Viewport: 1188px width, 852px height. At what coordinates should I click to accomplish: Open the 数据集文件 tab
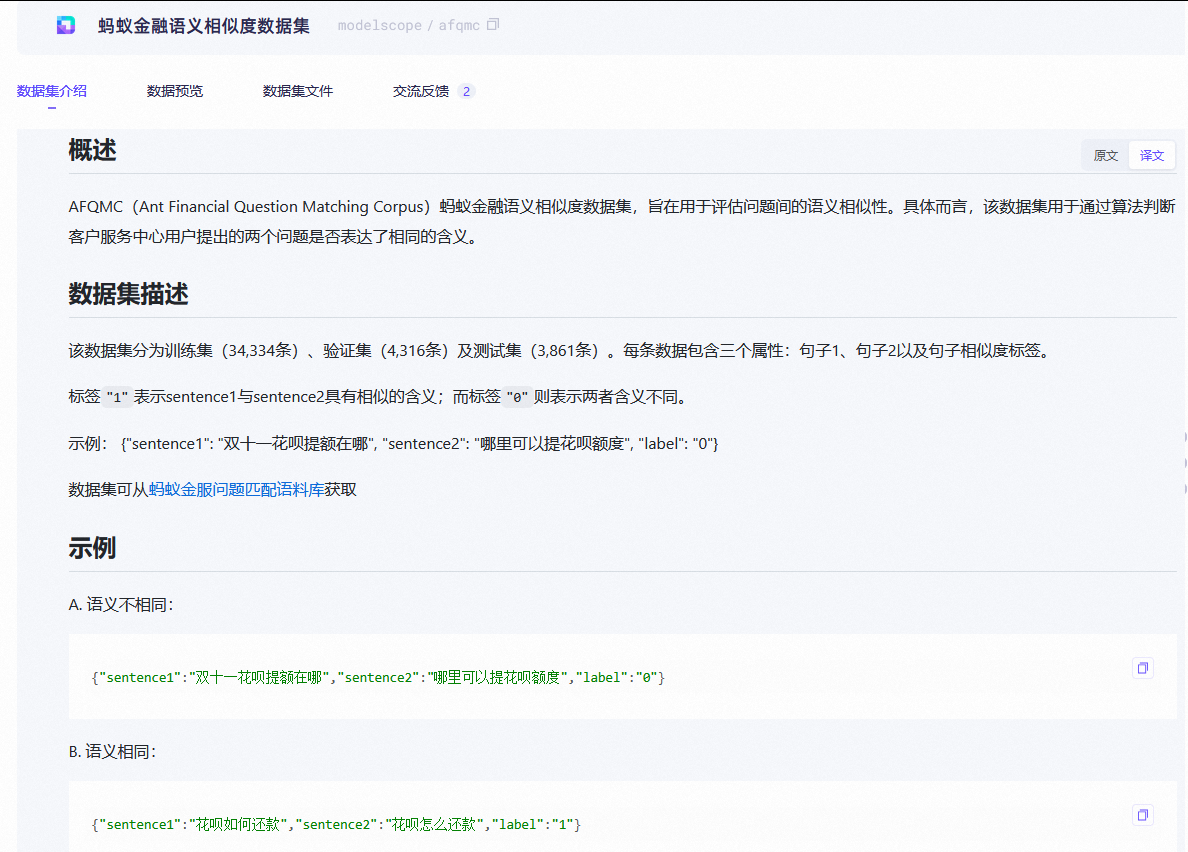[298, 91]
